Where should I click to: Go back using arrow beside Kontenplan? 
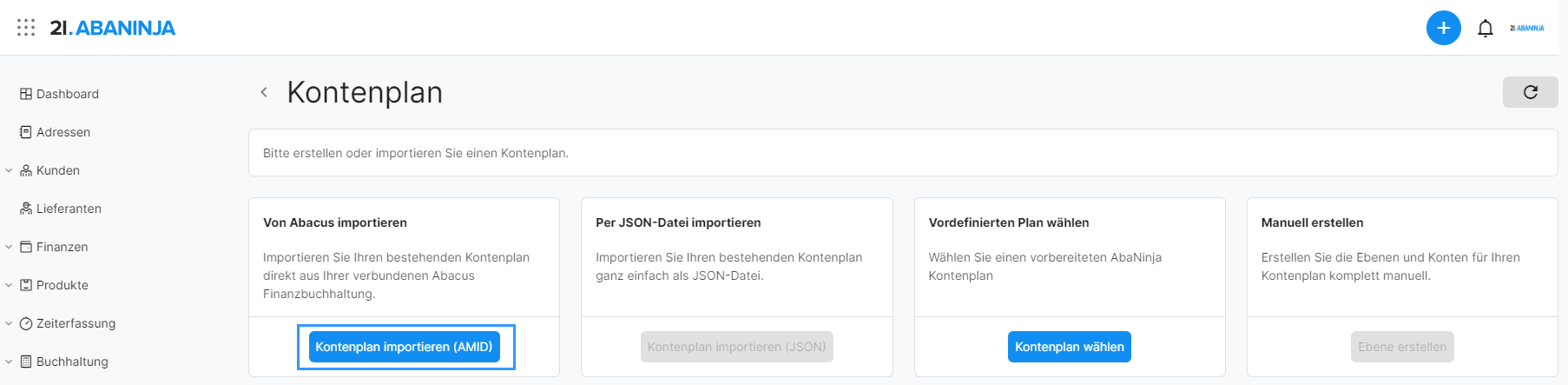click(x=264, y=92)
